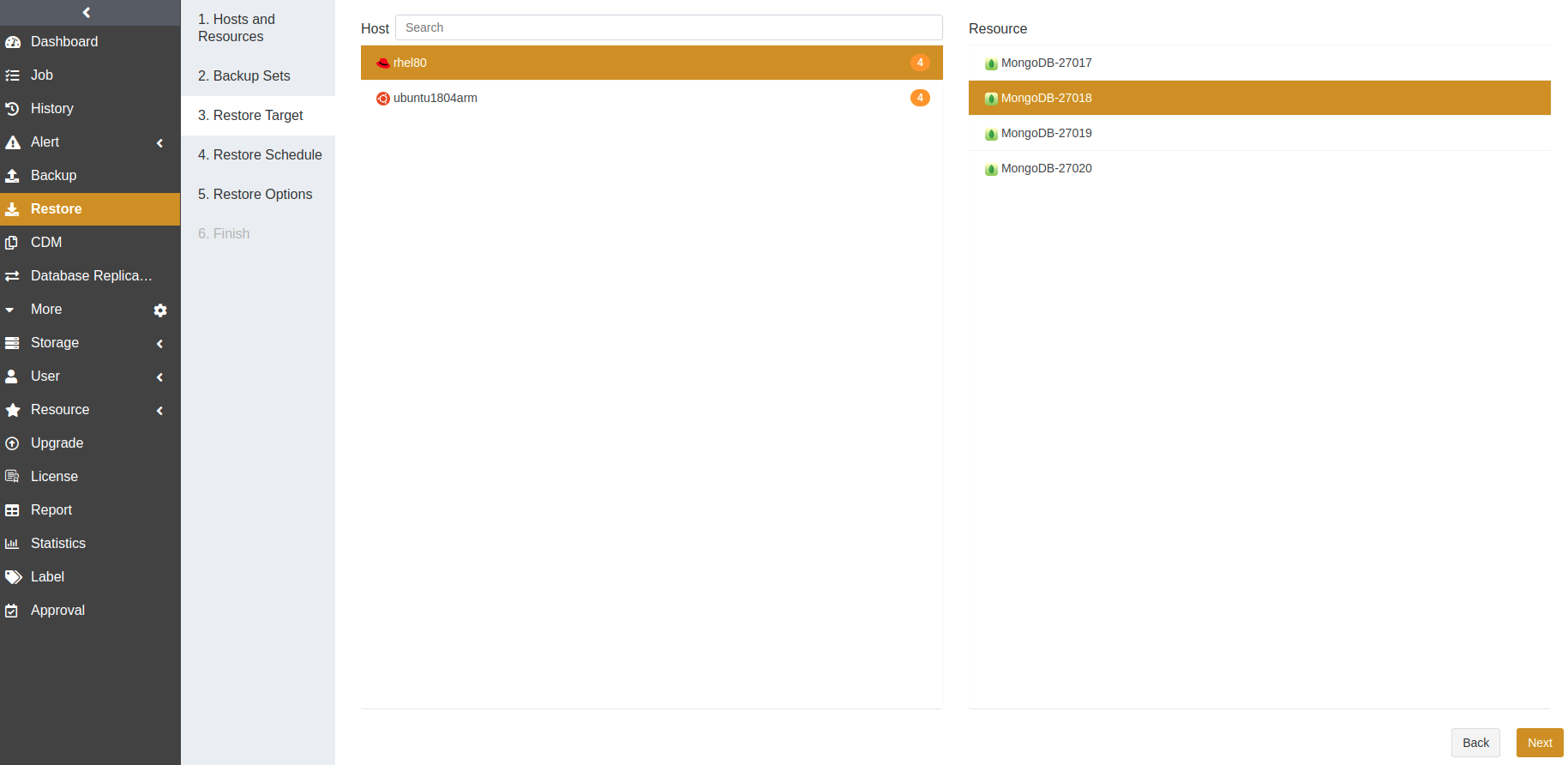Select resource MongoDB-27018

pyautogui.click(x=1259, y=98)
